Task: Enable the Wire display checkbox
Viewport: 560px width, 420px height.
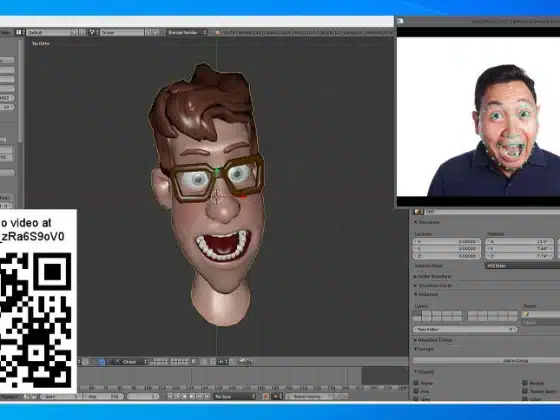Action: click(x=416, y=399)
